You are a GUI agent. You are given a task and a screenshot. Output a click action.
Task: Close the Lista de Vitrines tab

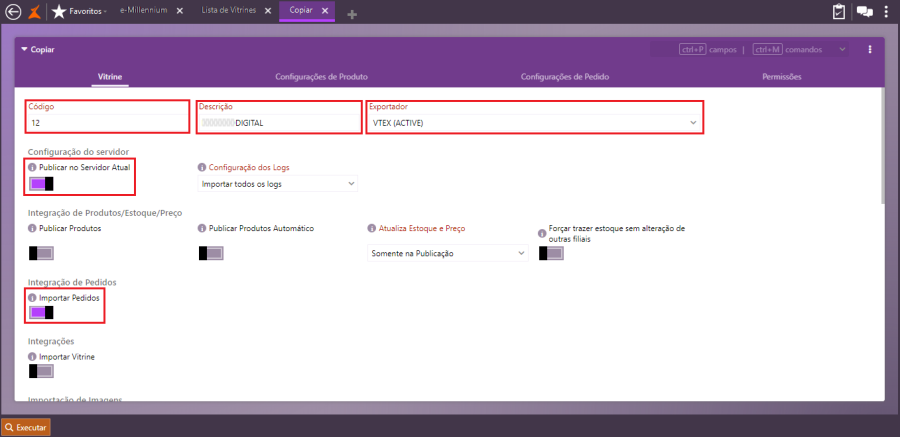point(269,11)
